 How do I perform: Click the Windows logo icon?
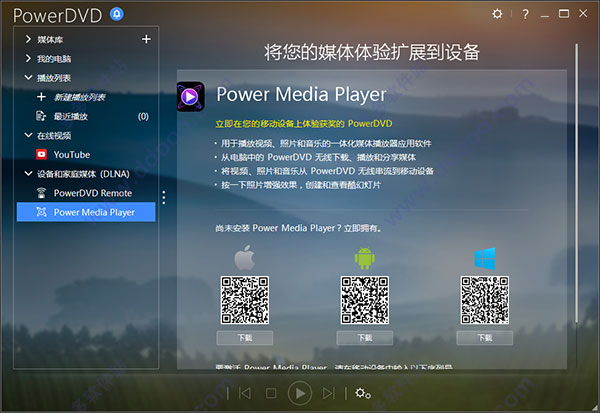pos(485,258)
